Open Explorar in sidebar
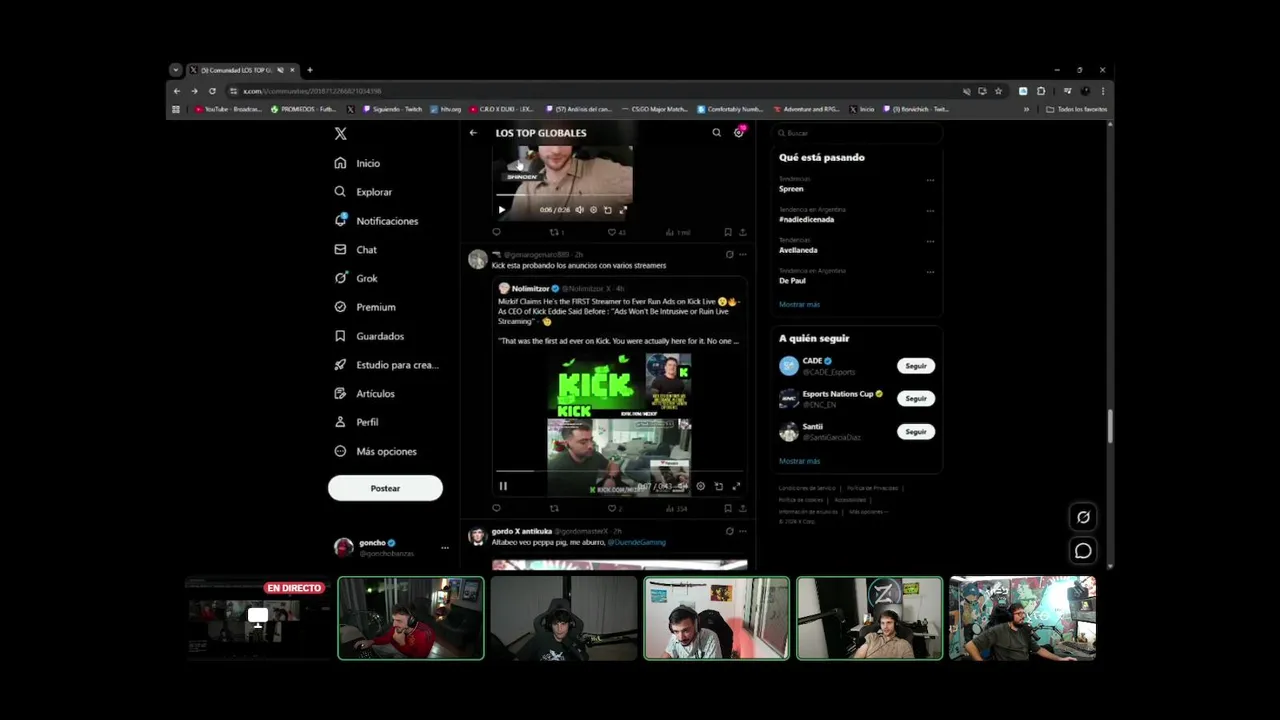The width and height of the screenshot is (1280, 720). pos(363,192)
